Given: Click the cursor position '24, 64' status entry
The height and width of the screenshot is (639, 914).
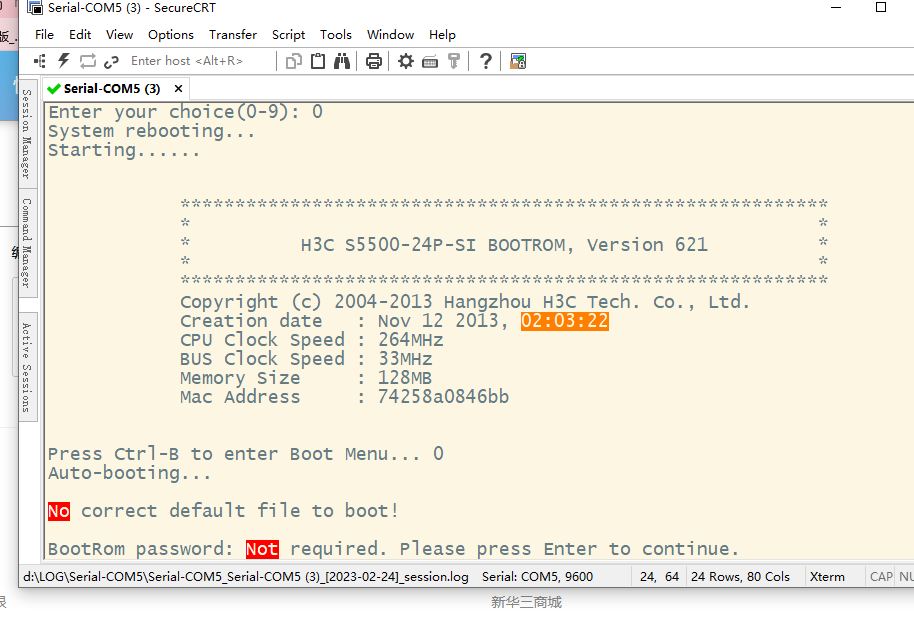Looking at the screenshot, I should tap(659, 577).
